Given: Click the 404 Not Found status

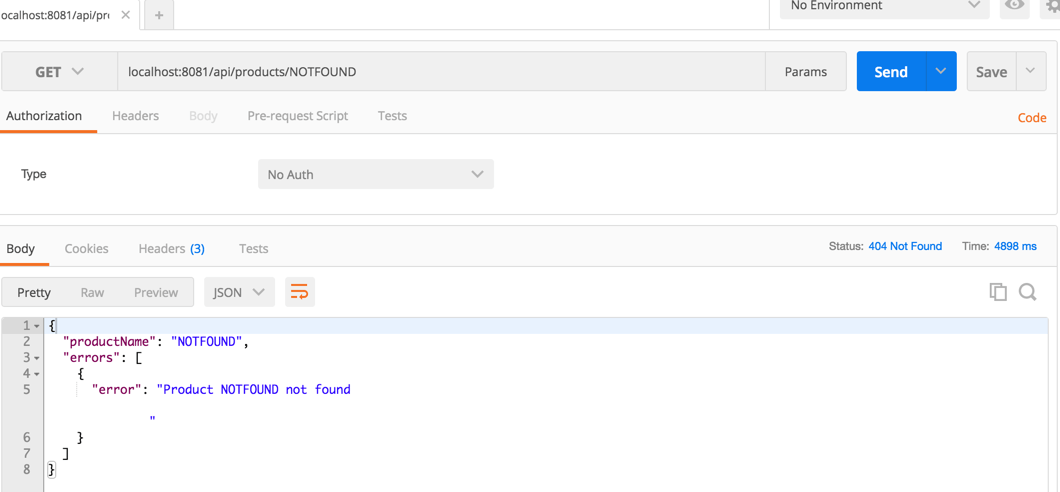Looking at the screenshot, I should click(905, 246).
